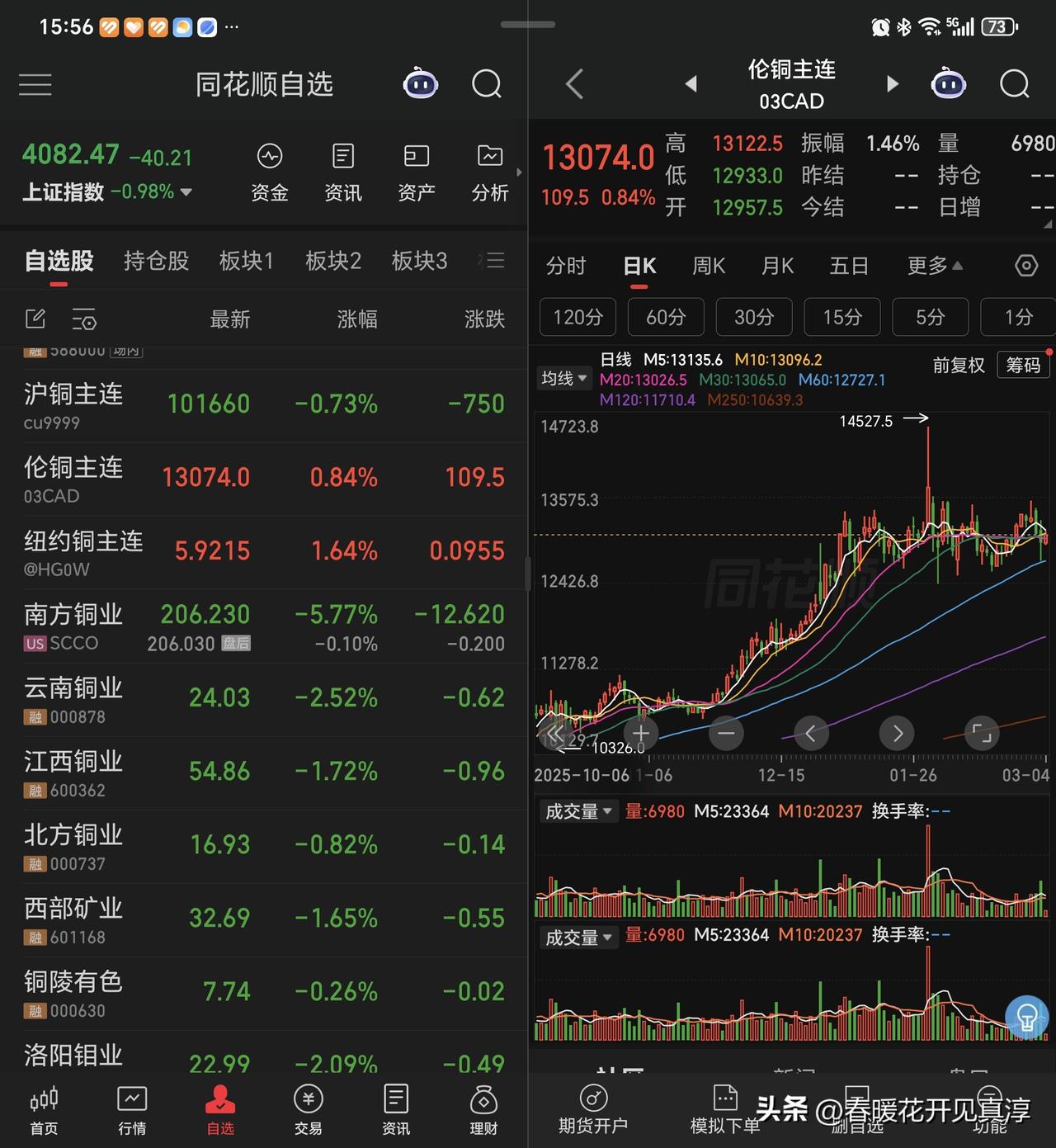Open 行情 in the bottom navigation
1056x1148 pixels.
tap(132, 1110)
